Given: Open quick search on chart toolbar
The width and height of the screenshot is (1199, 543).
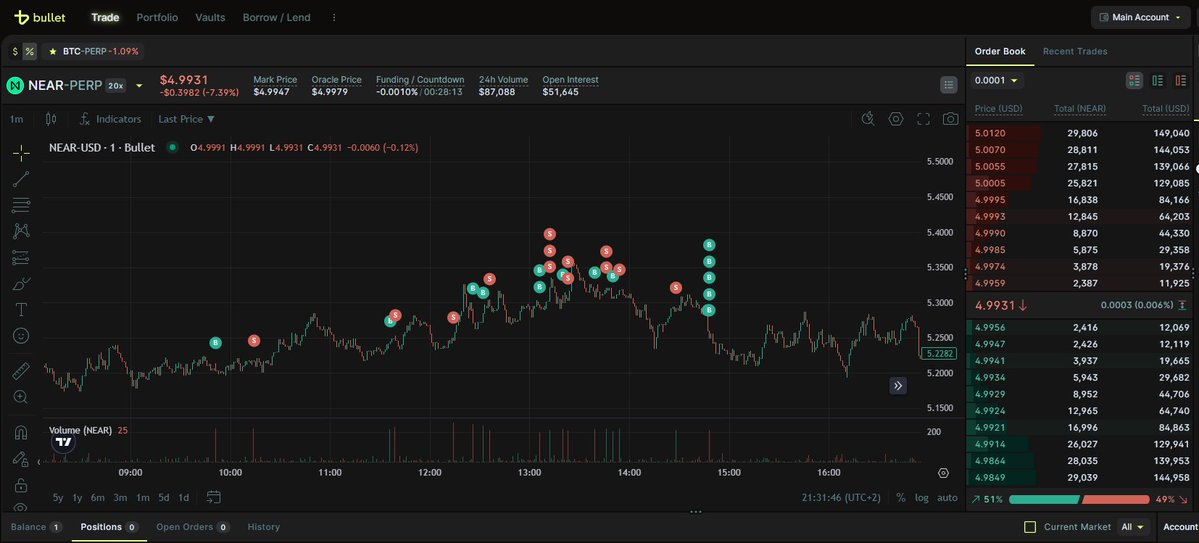Looking at the screenshot, I should pyautogui.click(x=868, y=119).
